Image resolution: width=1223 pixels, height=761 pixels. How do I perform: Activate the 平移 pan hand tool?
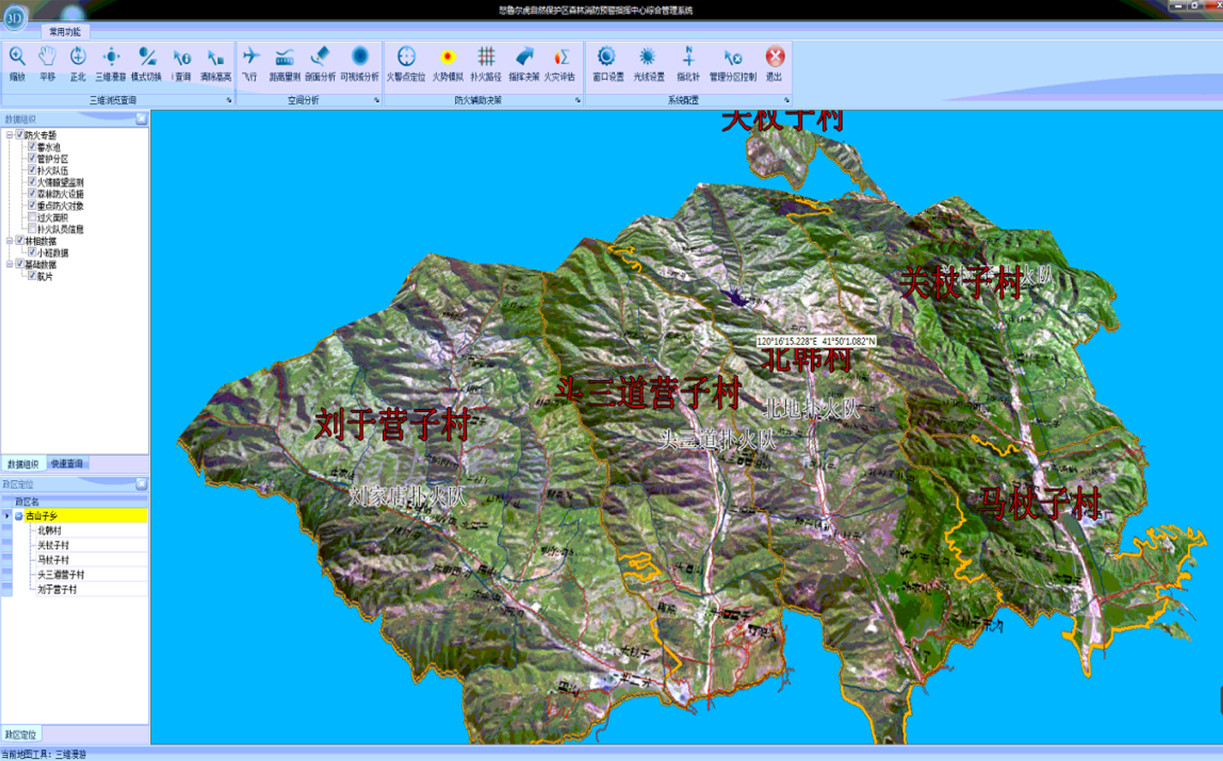[x=47, y=62]
